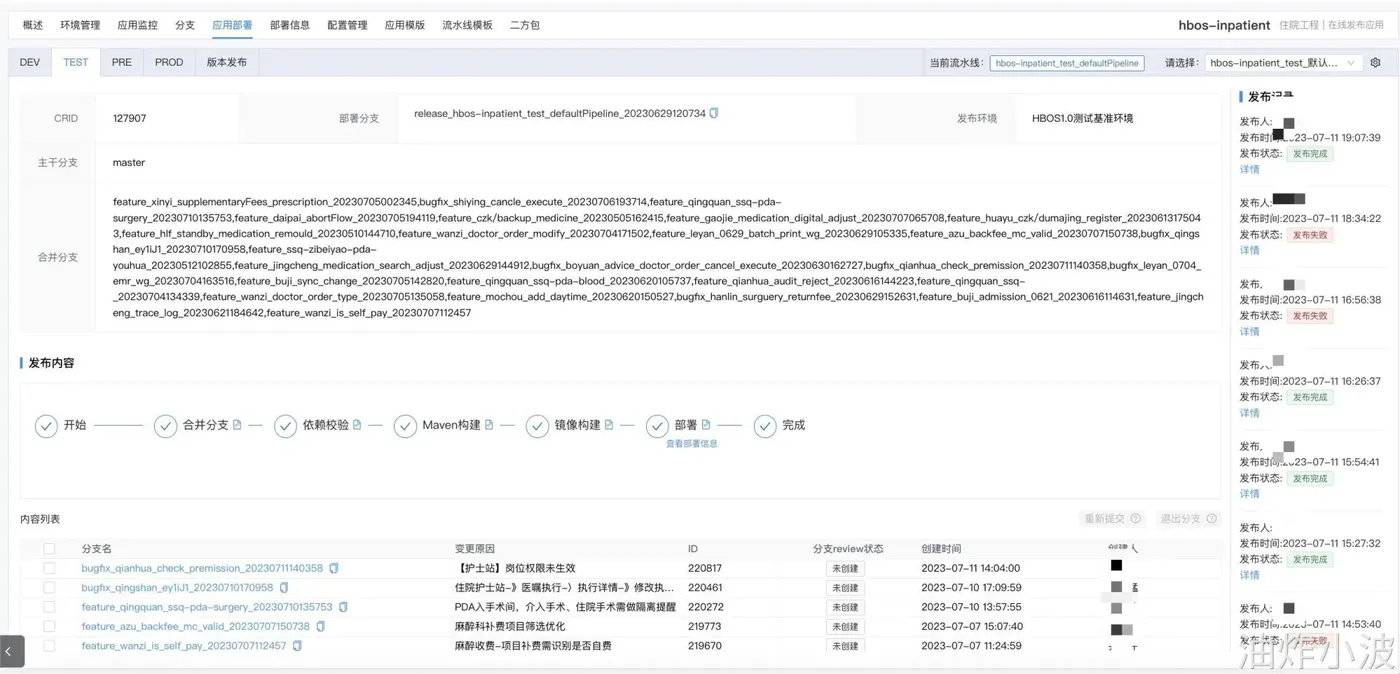Click 查看部署信息 link under deploy step
The image size is (1400, 674).
692,444
